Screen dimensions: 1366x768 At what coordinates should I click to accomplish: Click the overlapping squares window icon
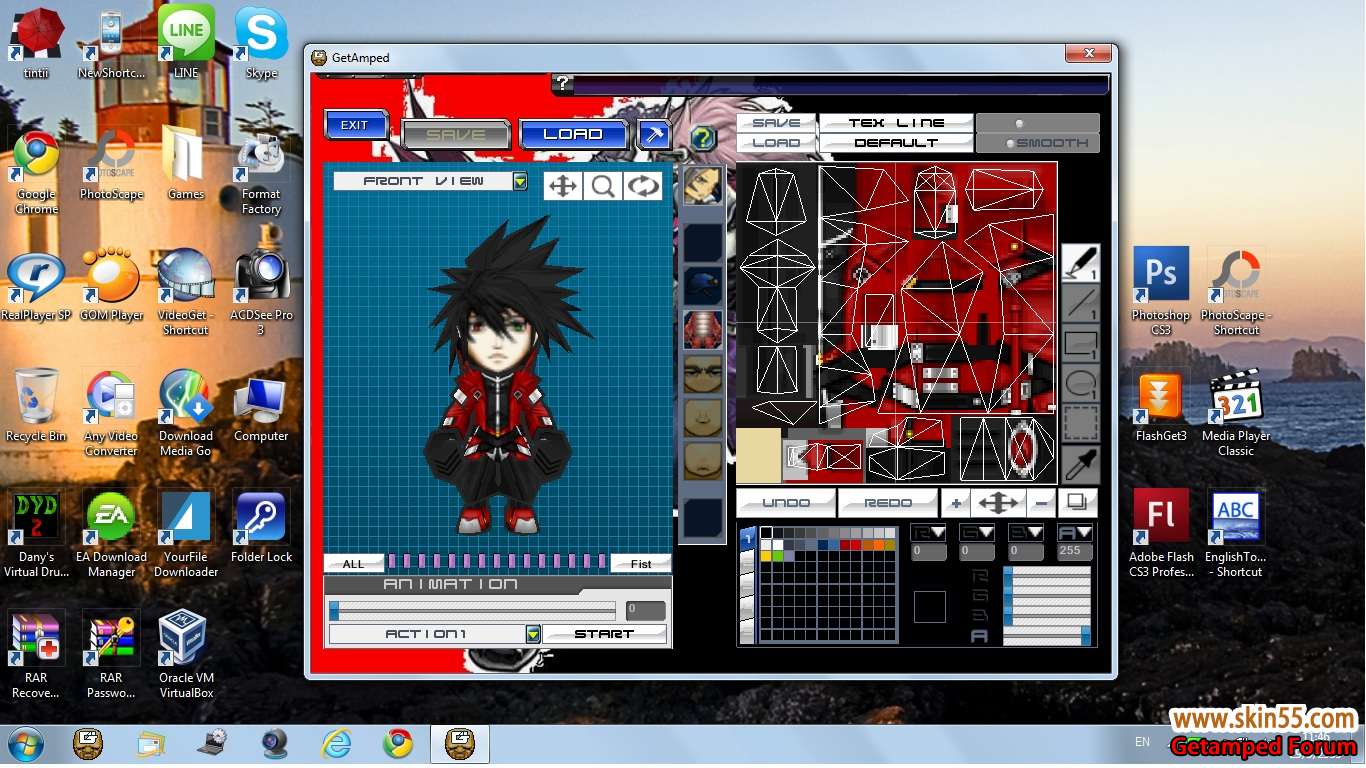coord(1077,503)
